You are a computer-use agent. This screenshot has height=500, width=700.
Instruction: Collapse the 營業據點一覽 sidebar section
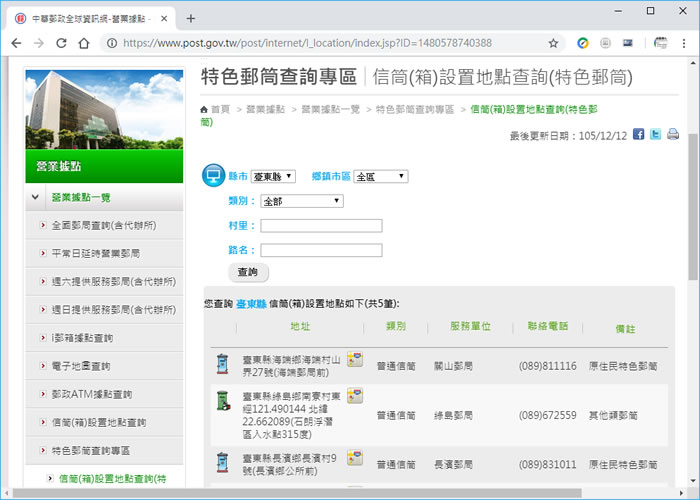[x=35, y=197]
